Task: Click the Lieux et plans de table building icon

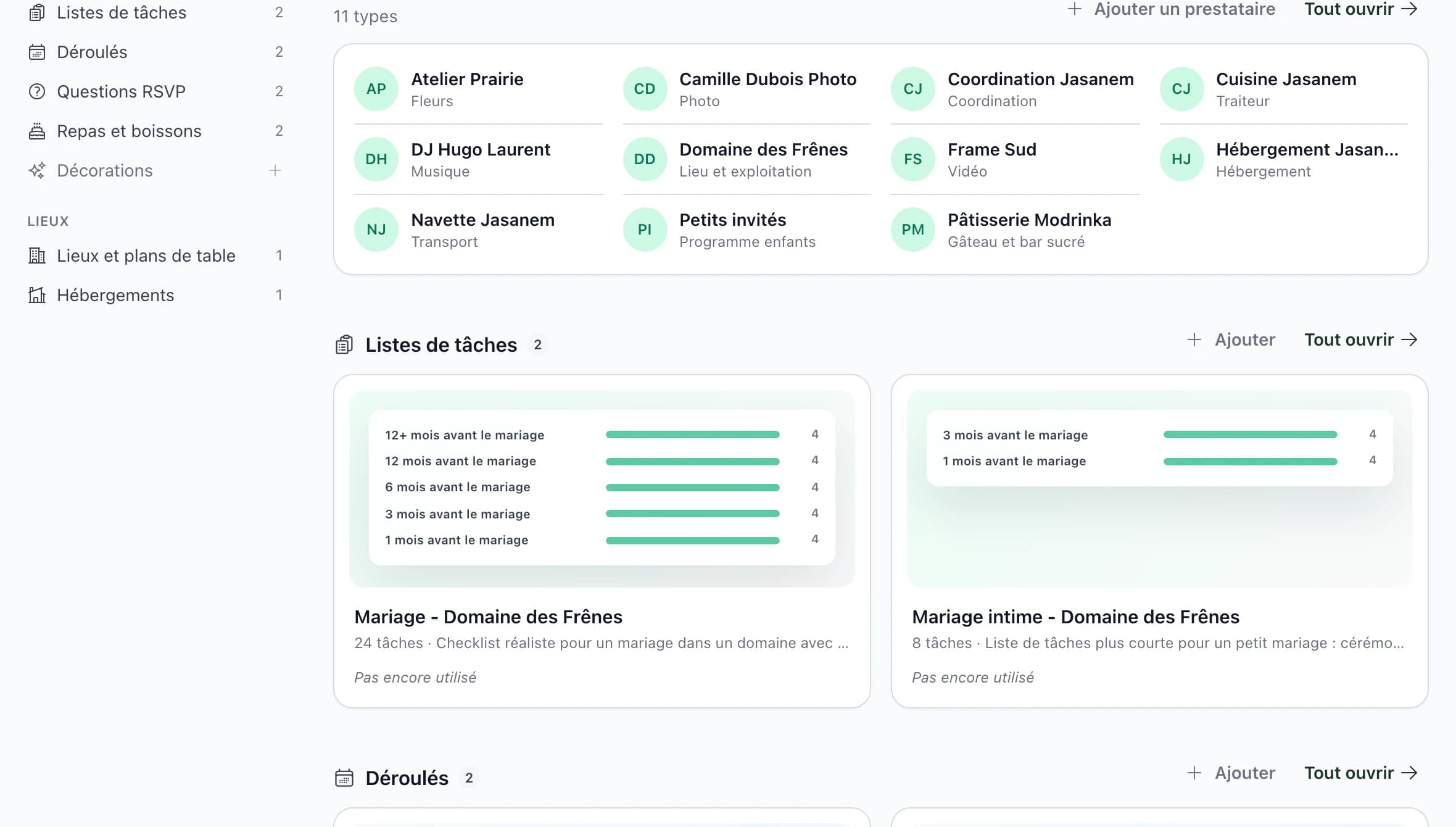Action: (37, 256)
